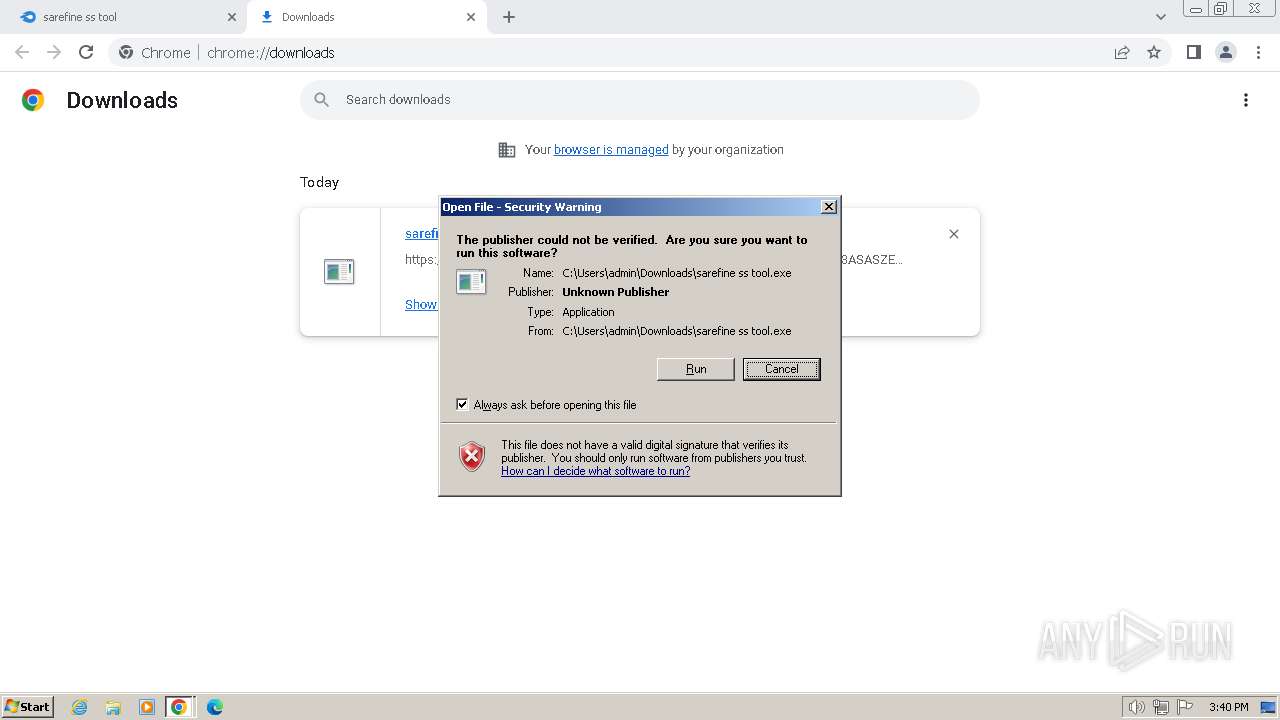Click the 'Unknown Publisher' text

(x=616, y=292)
